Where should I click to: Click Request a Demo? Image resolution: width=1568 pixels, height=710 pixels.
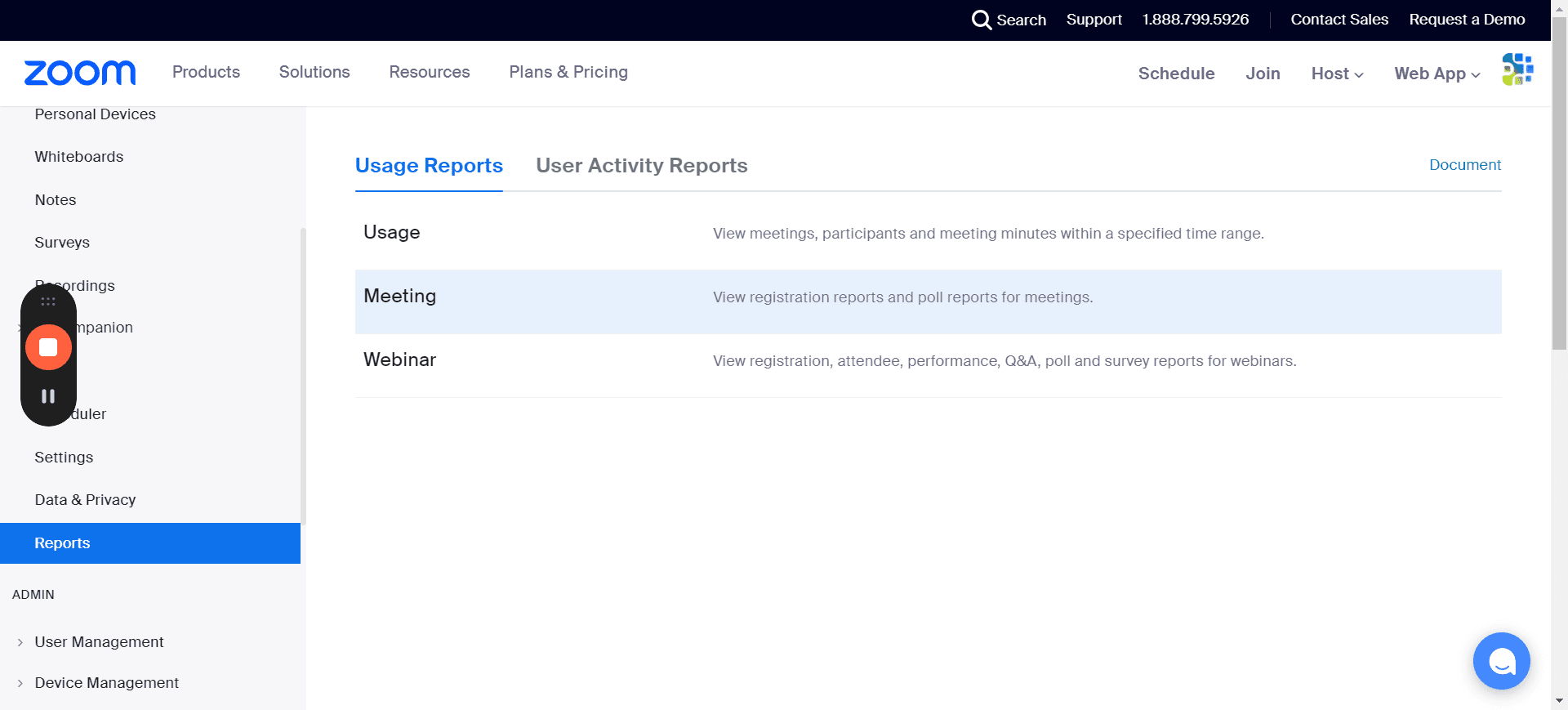click(x=1467, y=20)
